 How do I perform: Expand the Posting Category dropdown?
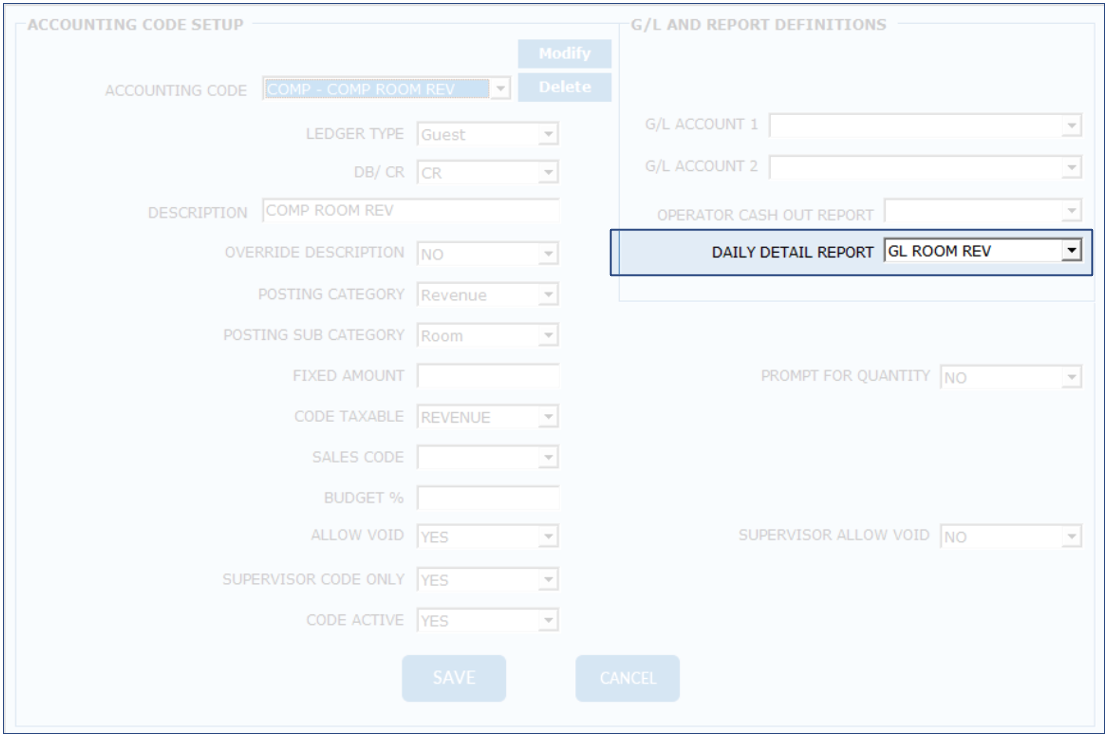pyautogui.click(x=547, y=295)
